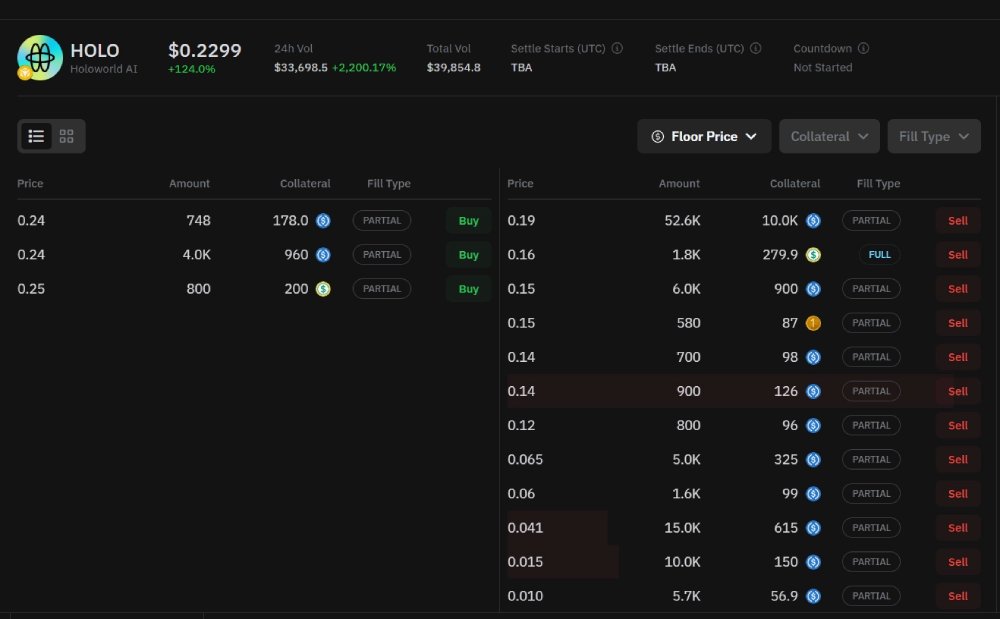The image size is (1000, 619).
Task: Sort buy offers by Price column header
Action: tap(30, 184)
